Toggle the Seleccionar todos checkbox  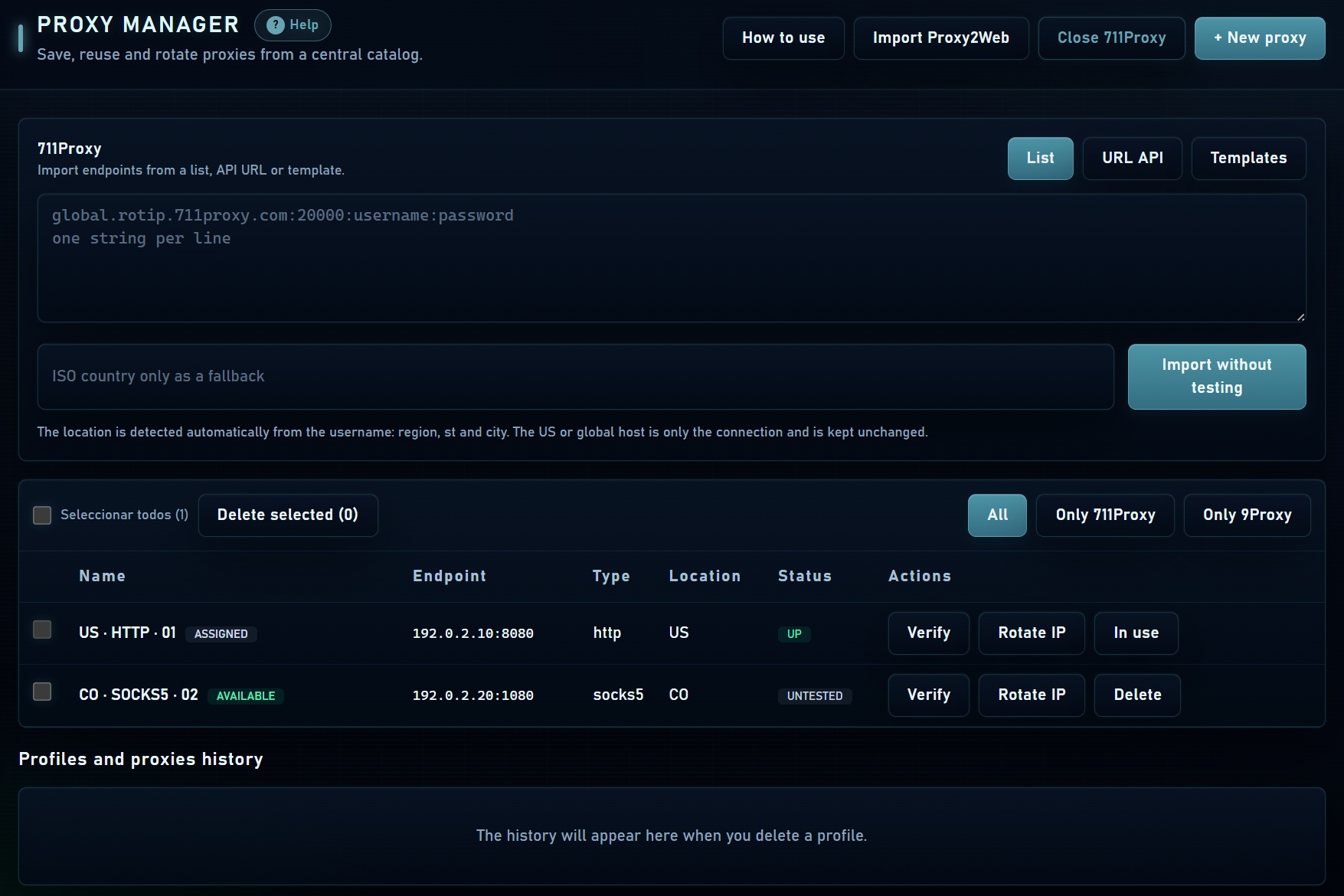(x=42, y=515)
